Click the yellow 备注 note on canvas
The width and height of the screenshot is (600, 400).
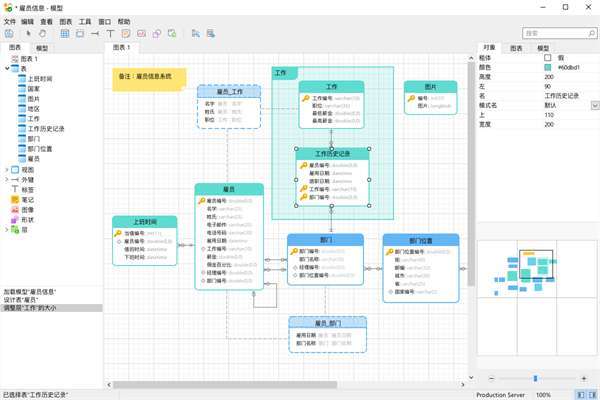click(149, 79)
